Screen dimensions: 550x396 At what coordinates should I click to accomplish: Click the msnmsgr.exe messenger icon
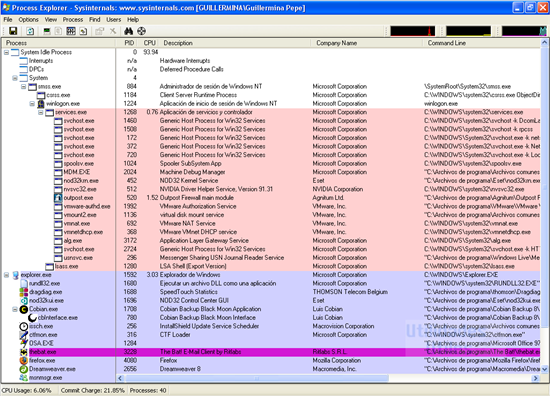24,378
